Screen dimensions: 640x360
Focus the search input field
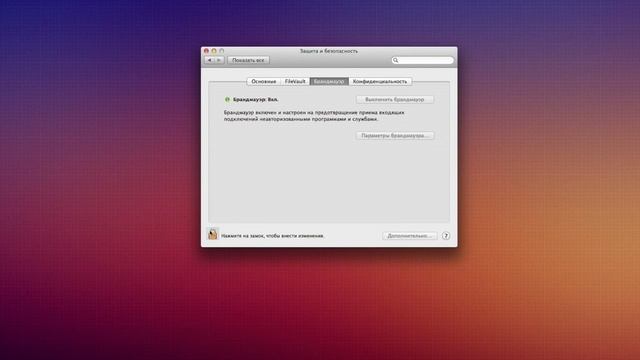422,60
